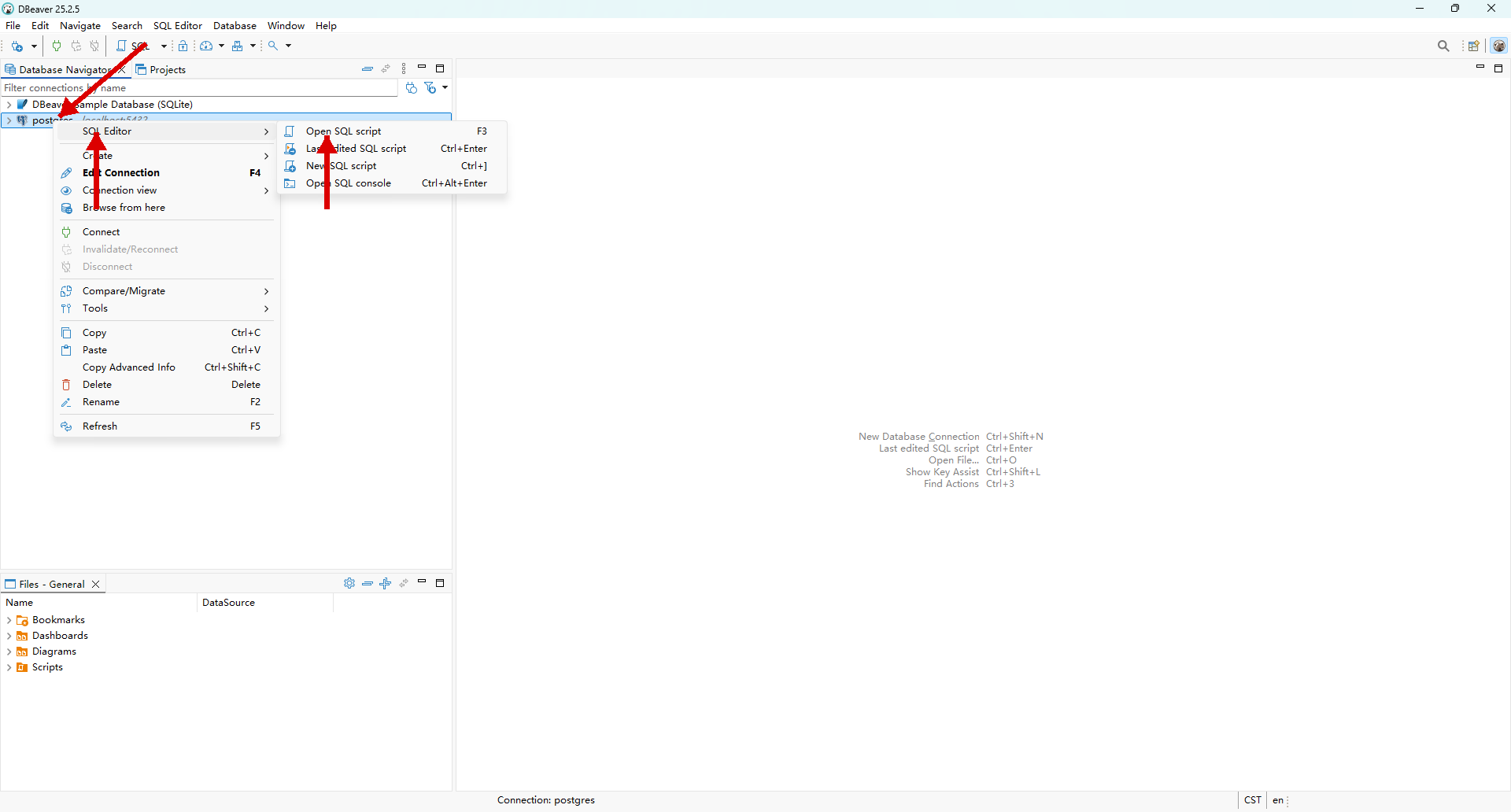This screenshot has width=1511, height=812.
Task: Expand the Scripts folder
Action: [9, 668]
